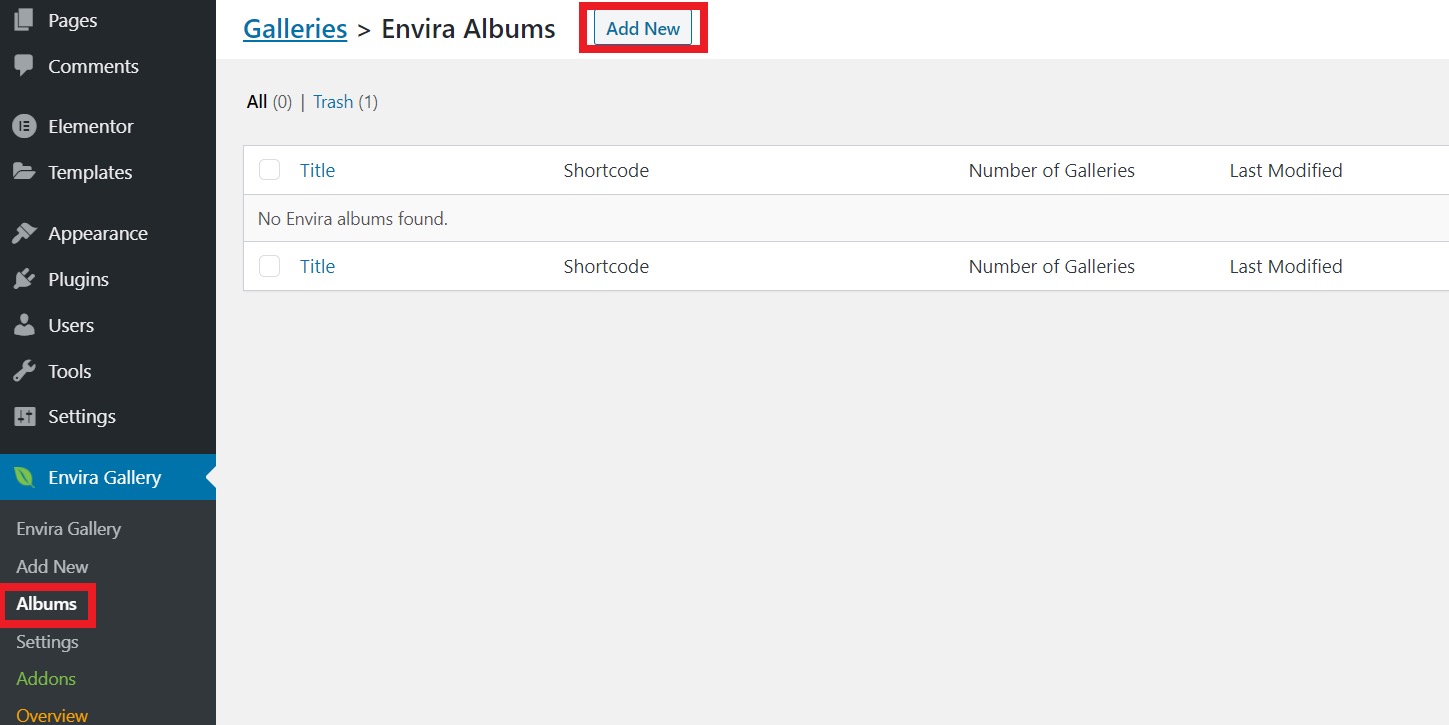Click the Users person icon
This screenshot has height=725, width=1449.
[24, 325]
